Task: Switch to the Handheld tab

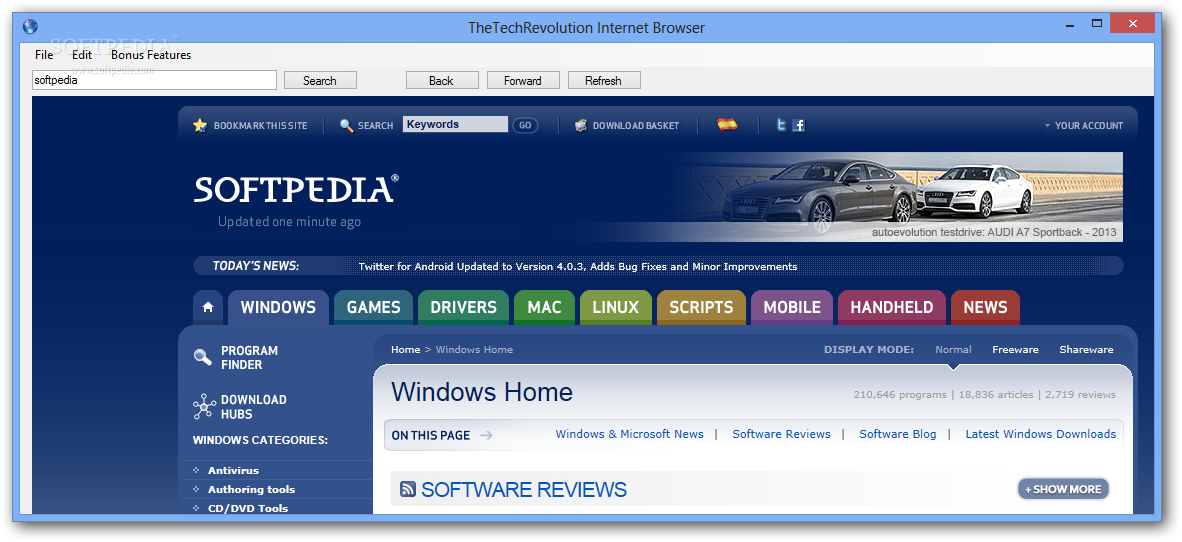Action: tap(892, 308)
